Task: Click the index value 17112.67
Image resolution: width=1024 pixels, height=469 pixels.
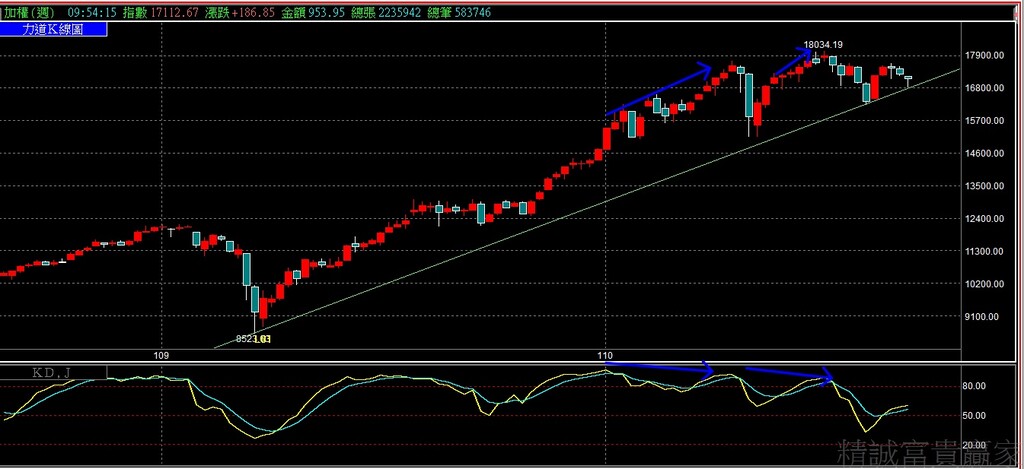Action: (x=175, y=12)
